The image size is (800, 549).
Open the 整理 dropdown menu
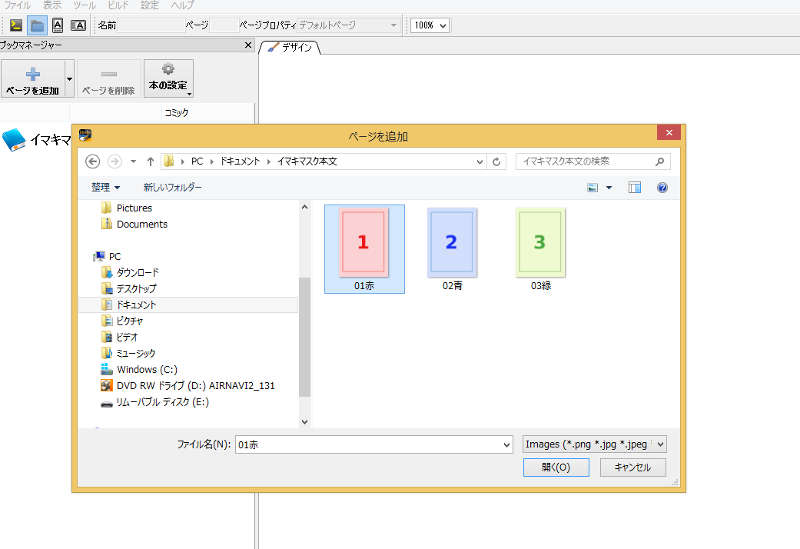click(x=106, y=187)
